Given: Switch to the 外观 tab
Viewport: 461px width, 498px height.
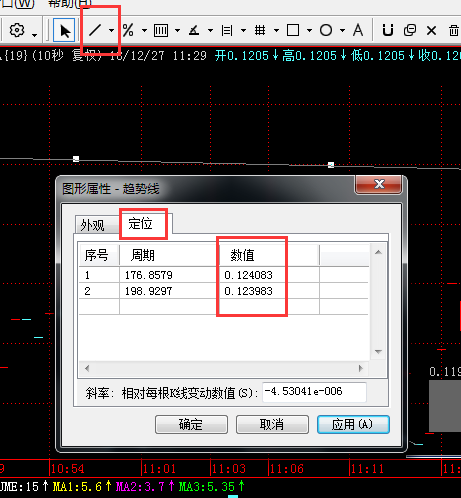Looking at the screenshot, I should click(x=93, y=225).
